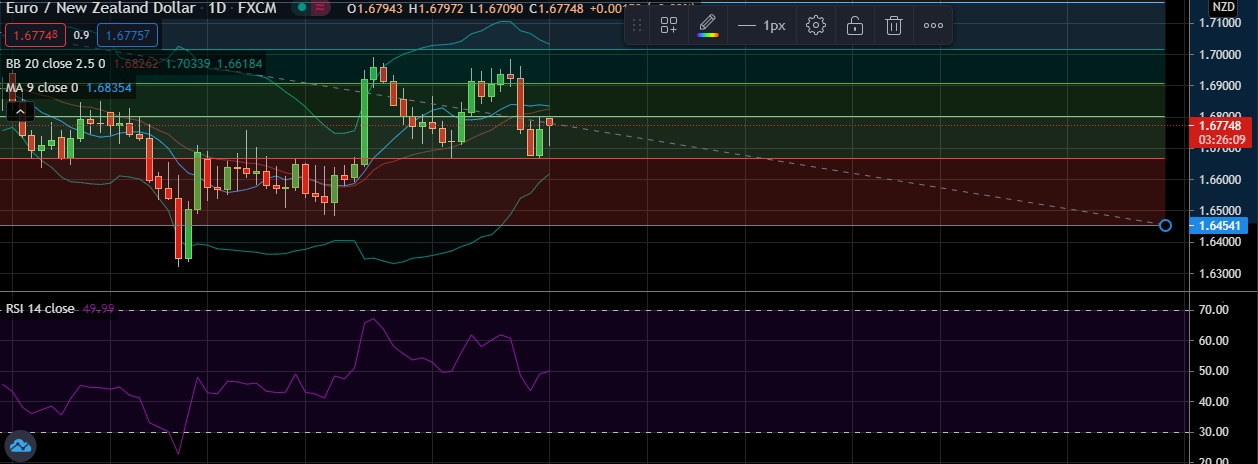The width and height of the screenshot is (1258, 464).
Task: Select the RSI 14 close indicator label
Action: coord(40,309)
